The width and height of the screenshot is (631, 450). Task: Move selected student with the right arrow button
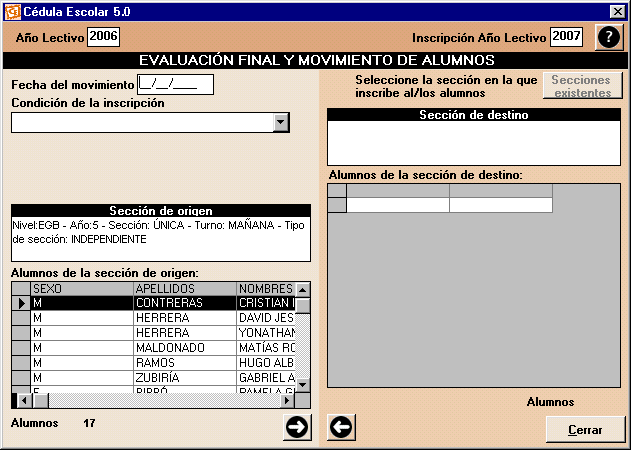(297, 427)
